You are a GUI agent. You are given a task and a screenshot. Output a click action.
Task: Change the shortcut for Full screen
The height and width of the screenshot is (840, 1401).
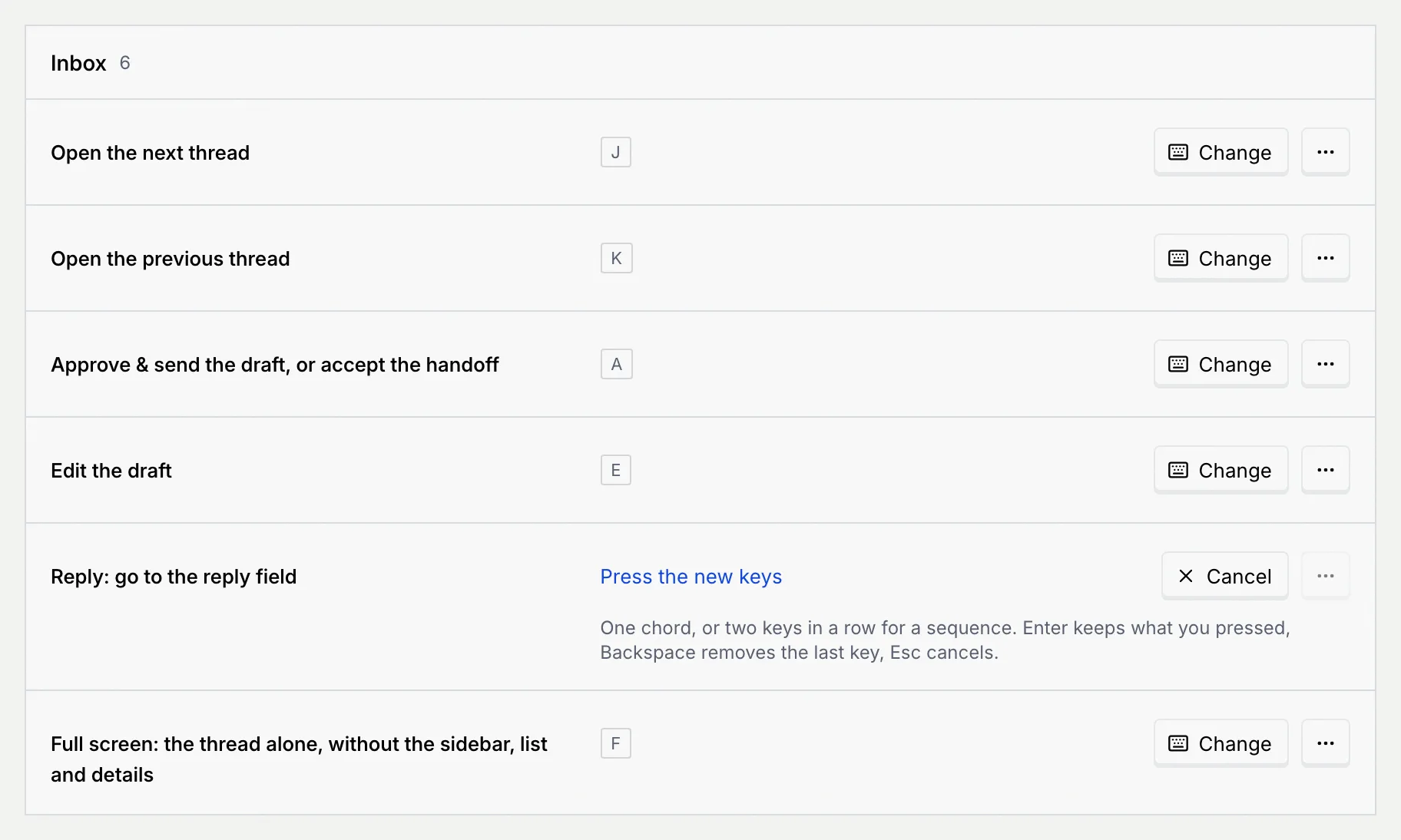[x=1220, y=743]
